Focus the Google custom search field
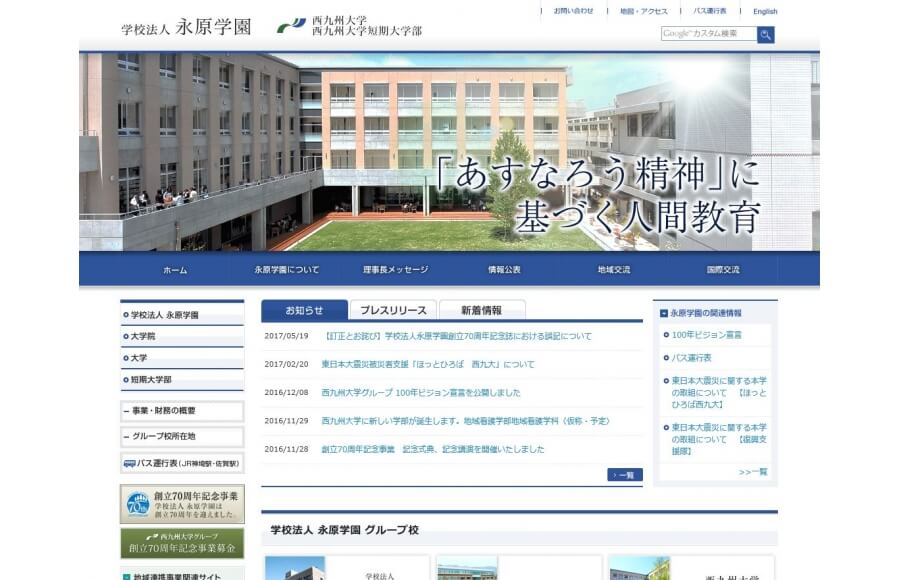 709,34
